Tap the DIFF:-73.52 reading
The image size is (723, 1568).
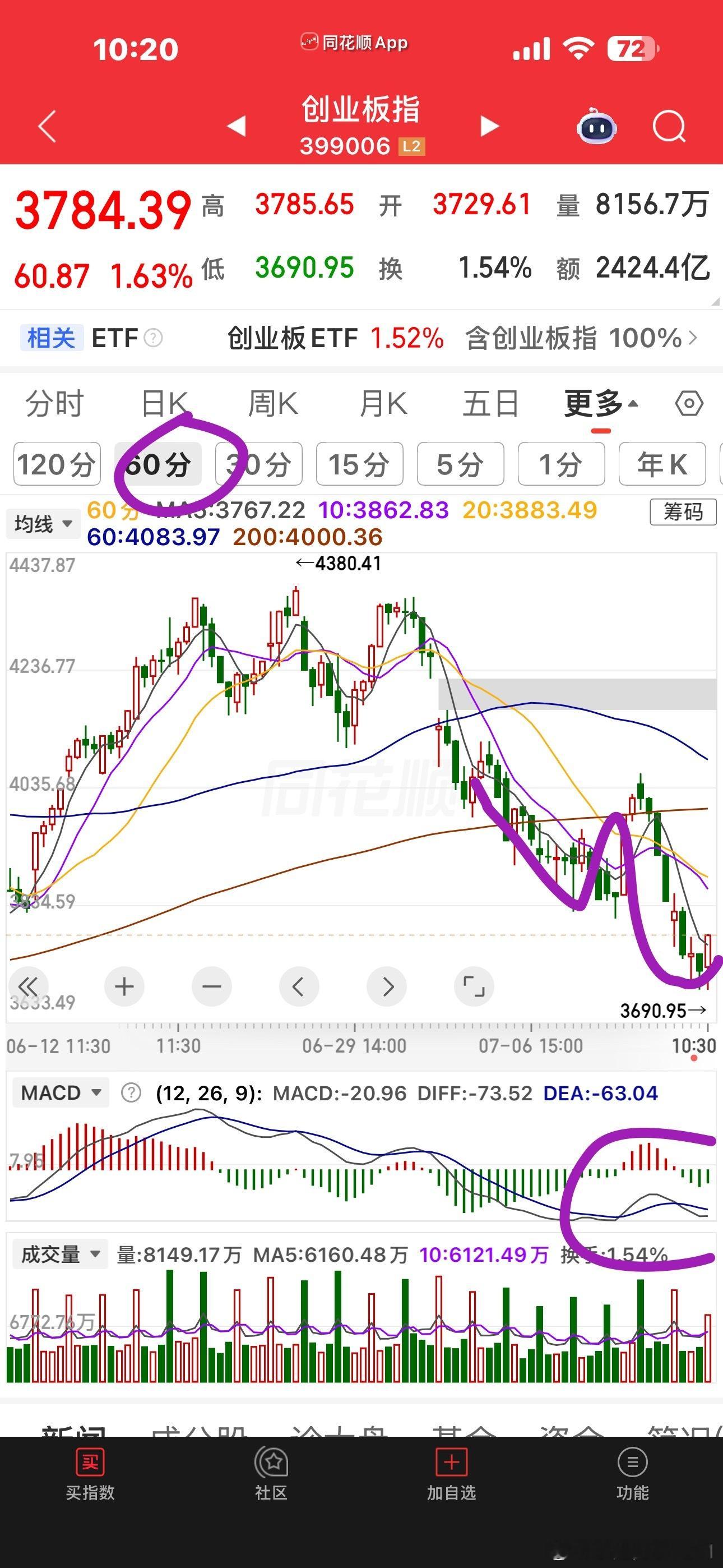coord(475,1093)
